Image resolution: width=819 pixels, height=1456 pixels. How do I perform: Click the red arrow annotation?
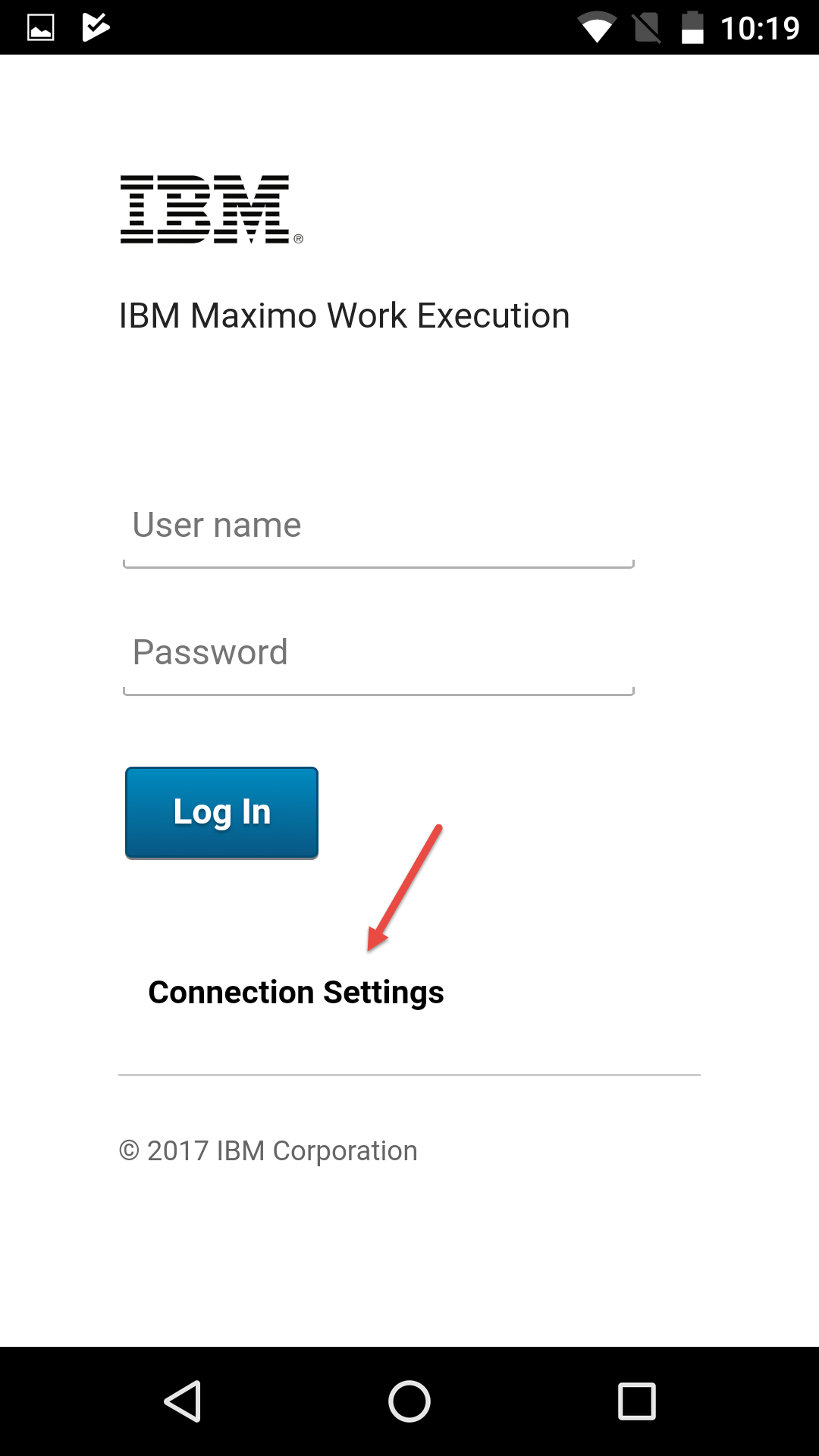(405, 887)
